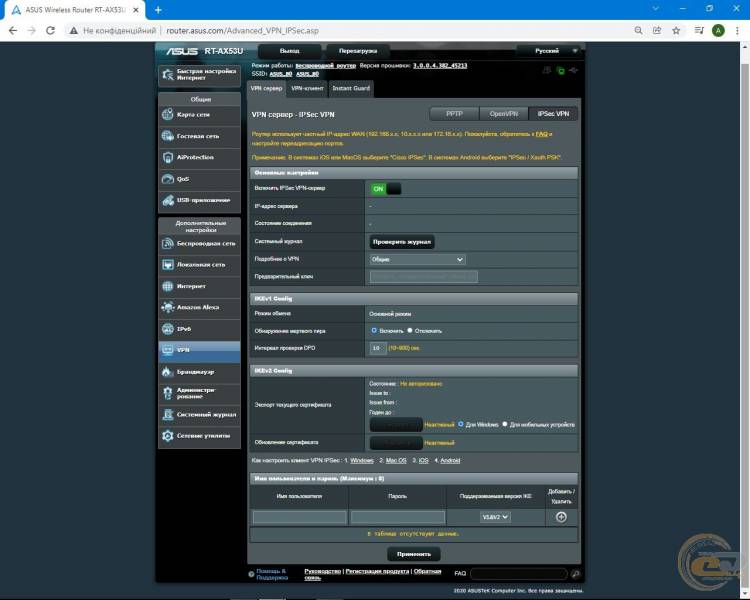The height and width of the screenshot is (600, 750).
Task: Click Проверить журнал button
Action: tap(402, 242)
